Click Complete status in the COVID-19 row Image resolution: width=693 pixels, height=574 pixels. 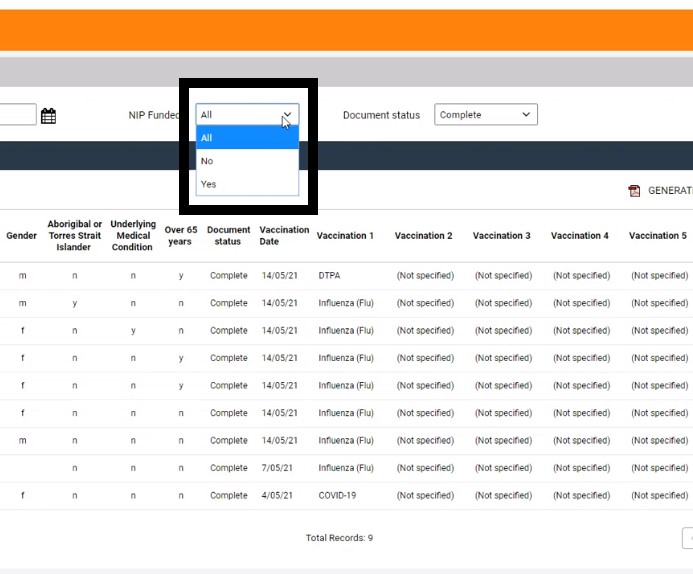[x=228, y=495]
